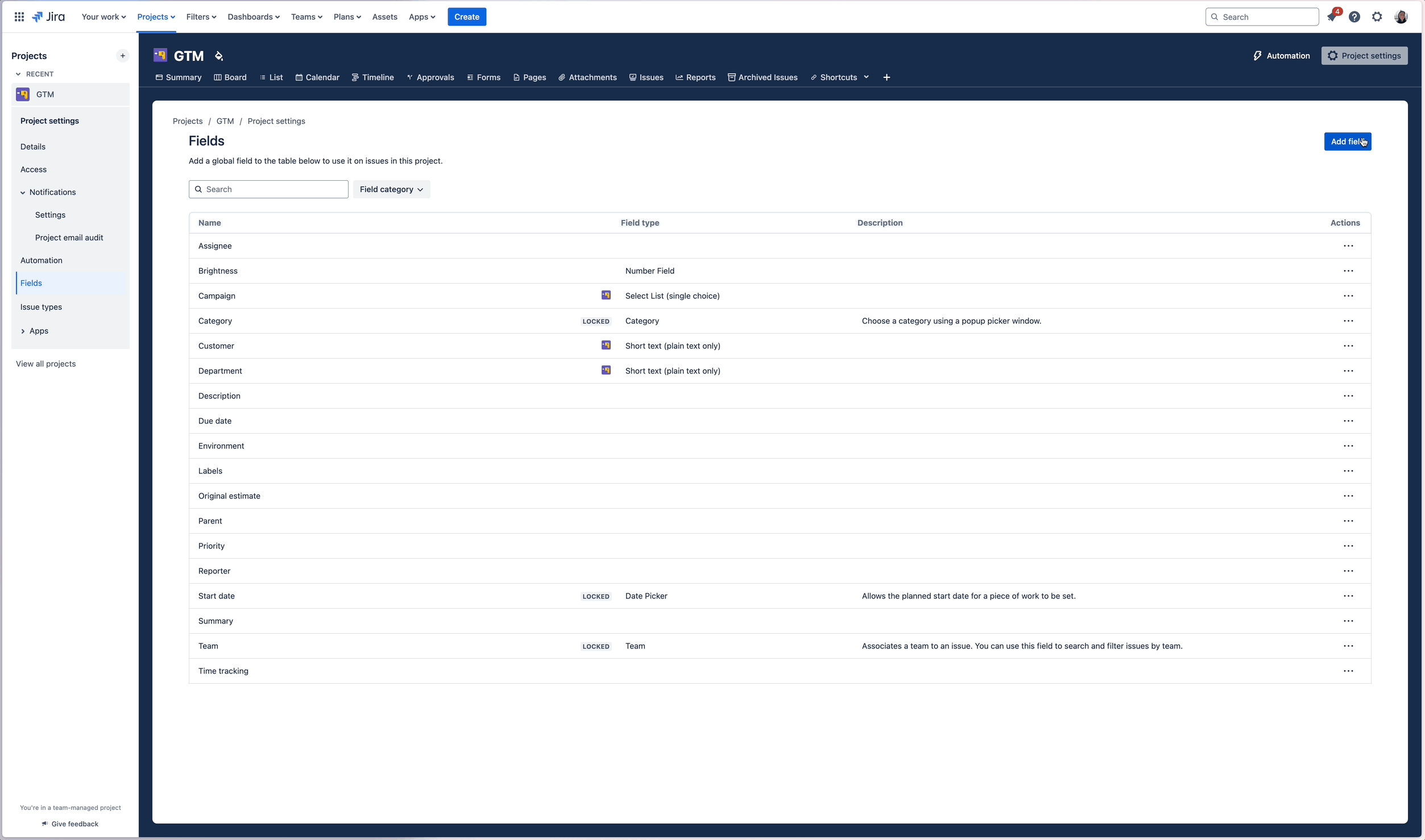
Task: Click the View all projects link
Action: point(46,363)
